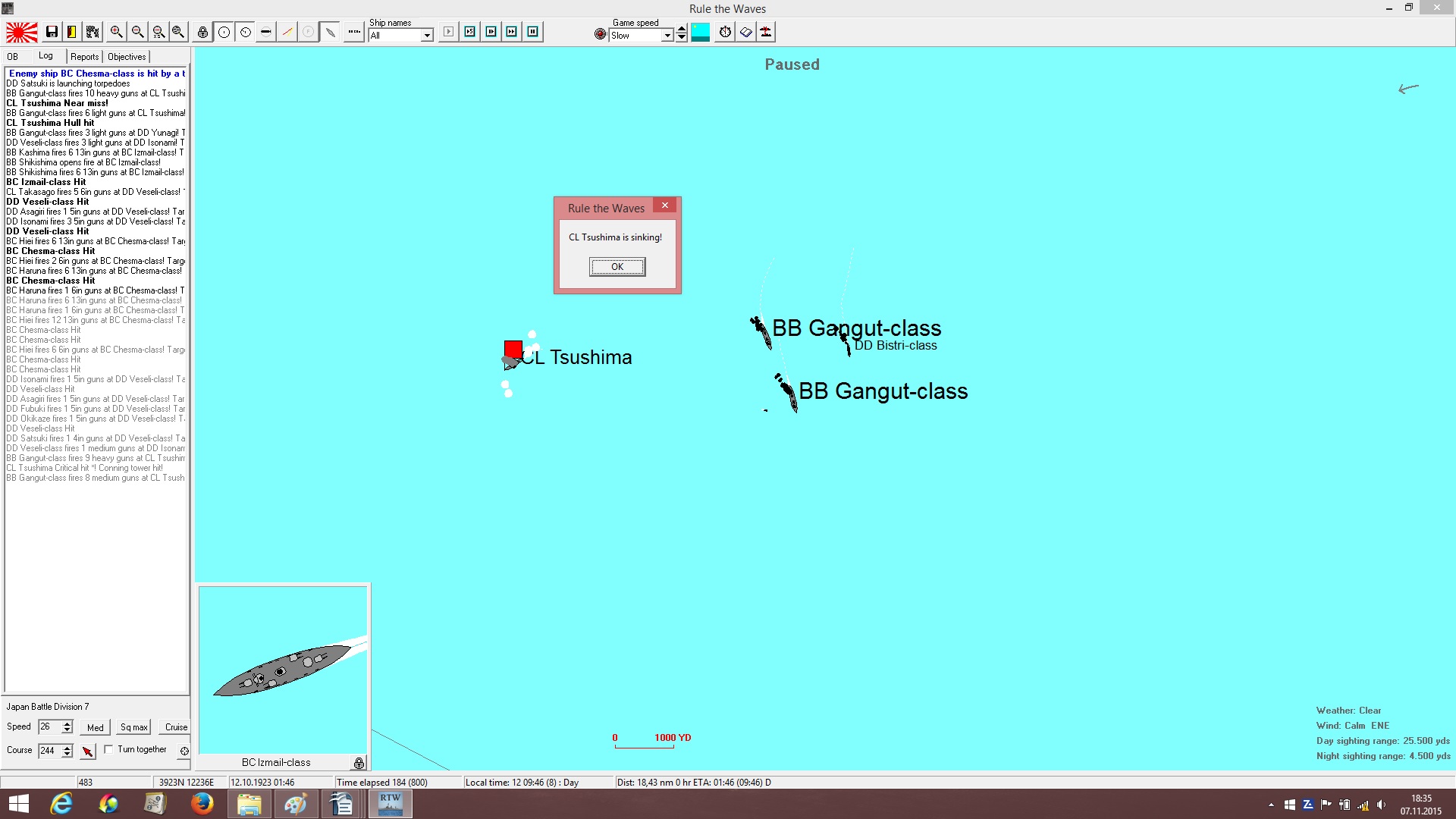Click the black bar toolbar icon

pyautogui.click(x=266, y=32)
